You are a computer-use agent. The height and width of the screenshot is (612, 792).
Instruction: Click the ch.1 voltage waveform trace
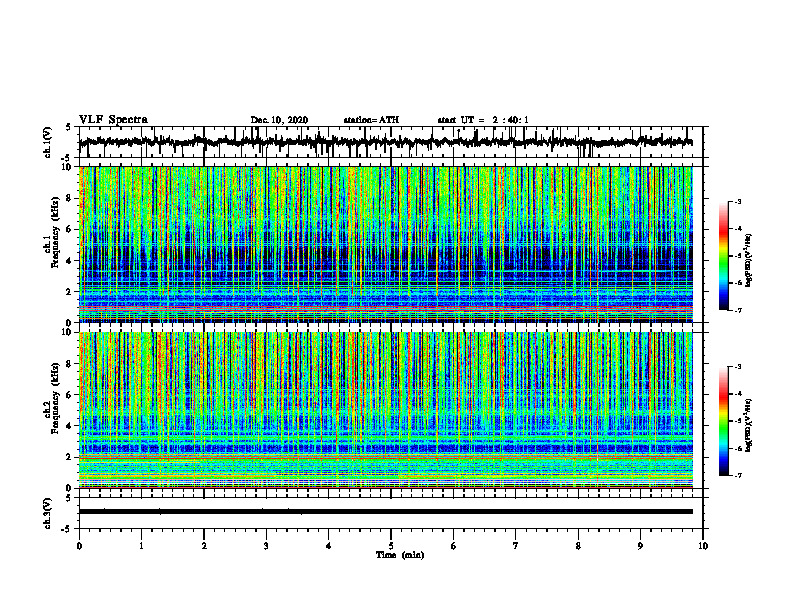(386, 142)
